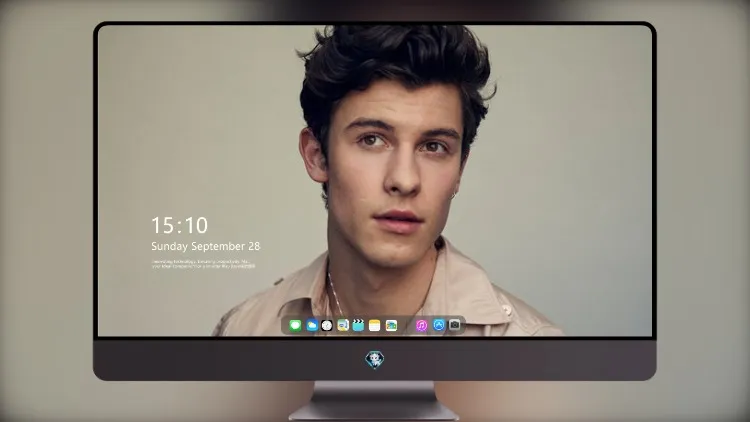Open the clapperboard video app in the dock
The image size is (750, 422).
click(358, 326)
